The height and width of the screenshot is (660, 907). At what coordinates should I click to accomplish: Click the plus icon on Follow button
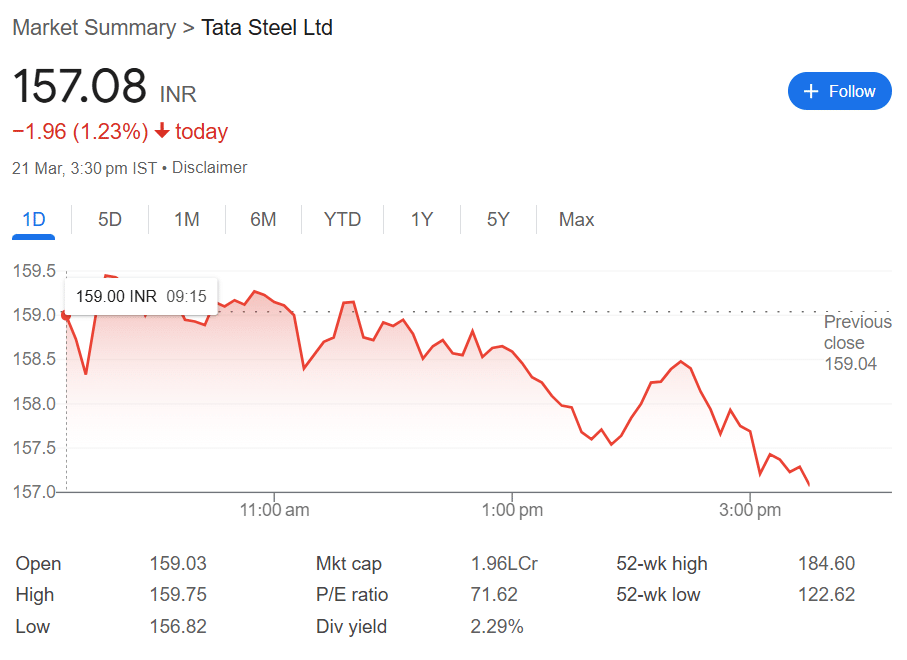(x=811, y=91)
